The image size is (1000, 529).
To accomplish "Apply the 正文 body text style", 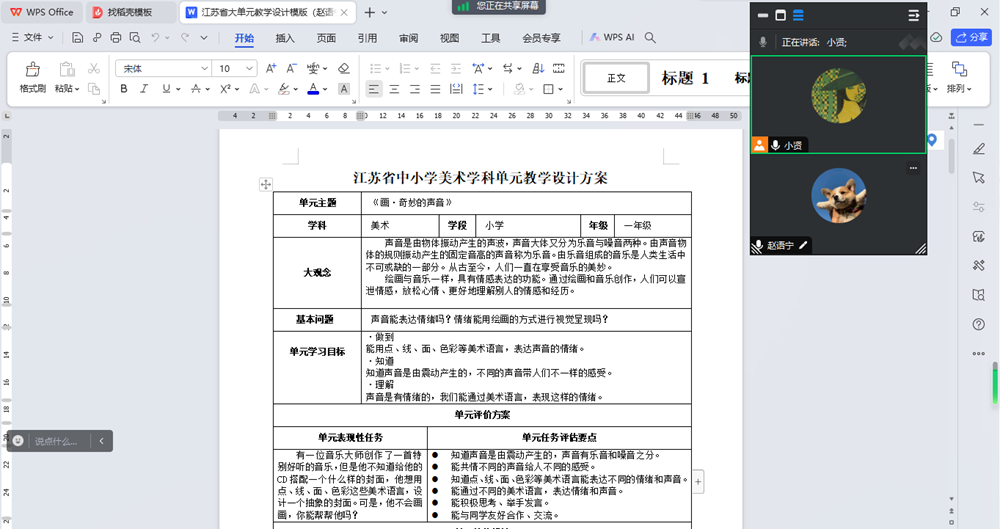I will click(x=615, y=78).
